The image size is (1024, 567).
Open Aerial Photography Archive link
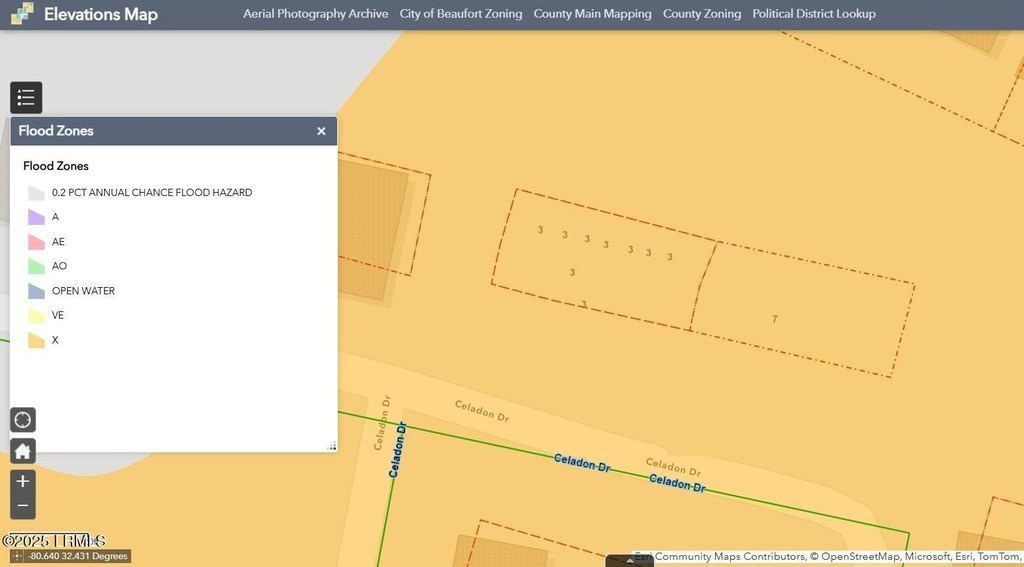[x=316, y=14]
